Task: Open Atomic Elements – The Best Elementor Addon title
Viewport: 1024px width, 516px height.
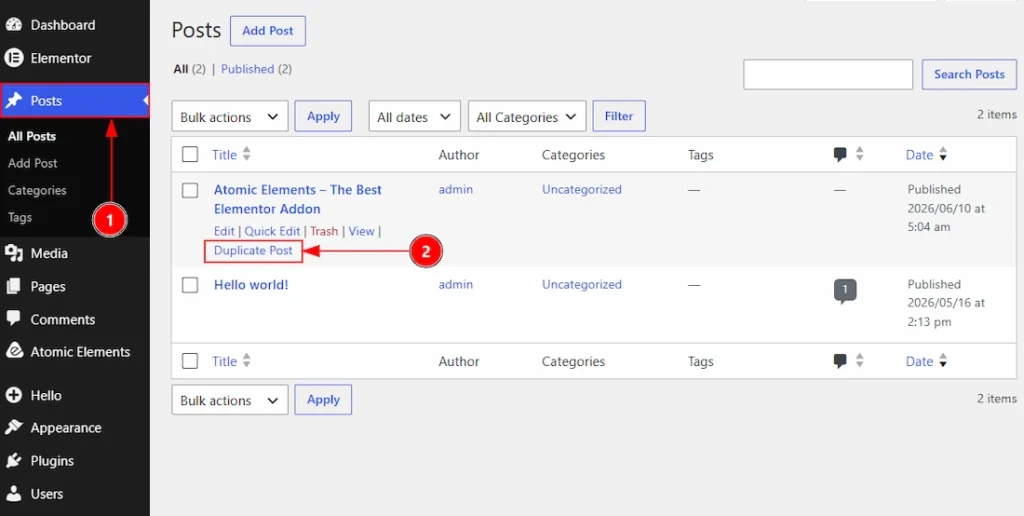Action: pyautogui.click(x=298, y=199)
